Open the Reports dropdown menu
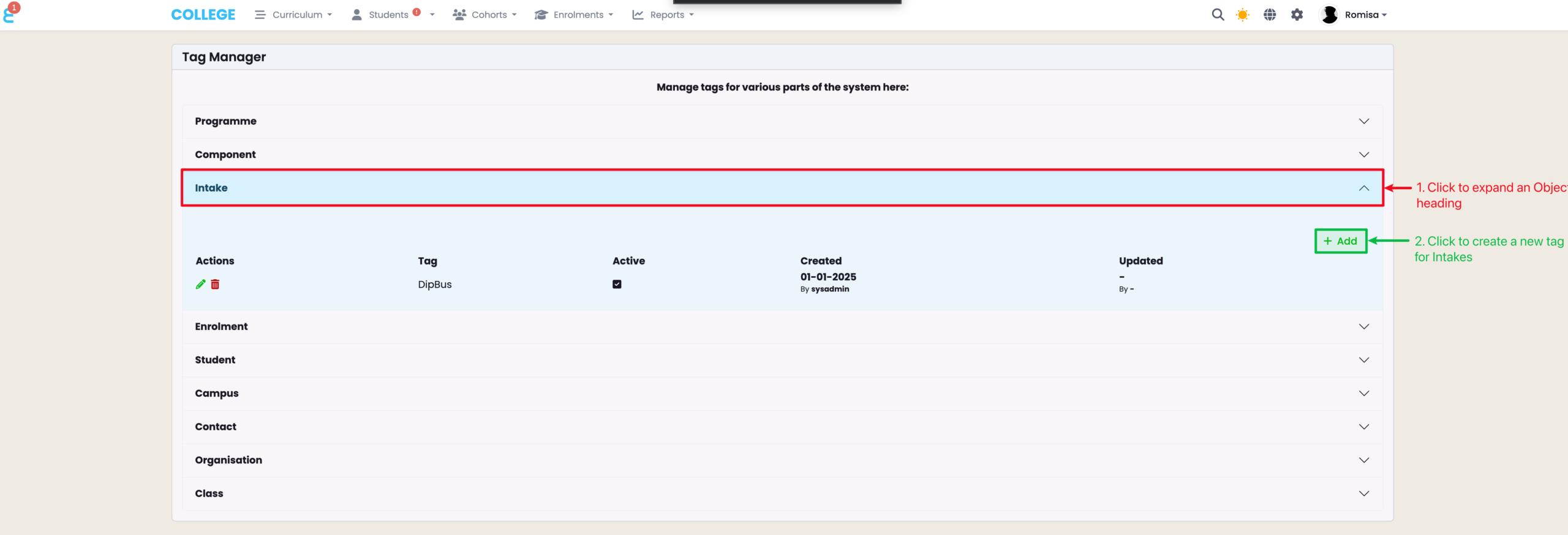This screenshot has height=535, width=1568. pos(663,15)
